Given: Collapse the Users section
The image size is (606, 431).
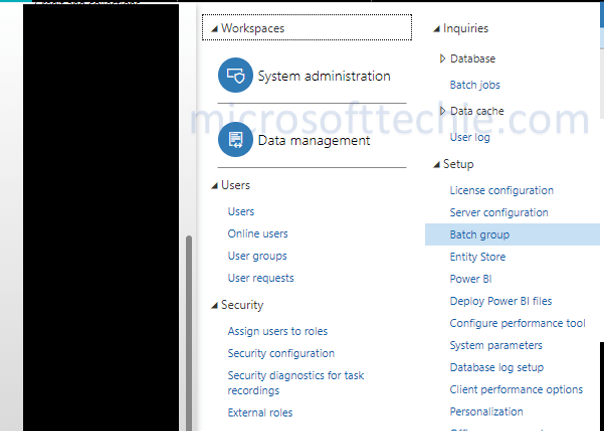Looking at the screenshot, I should (214, 186).
